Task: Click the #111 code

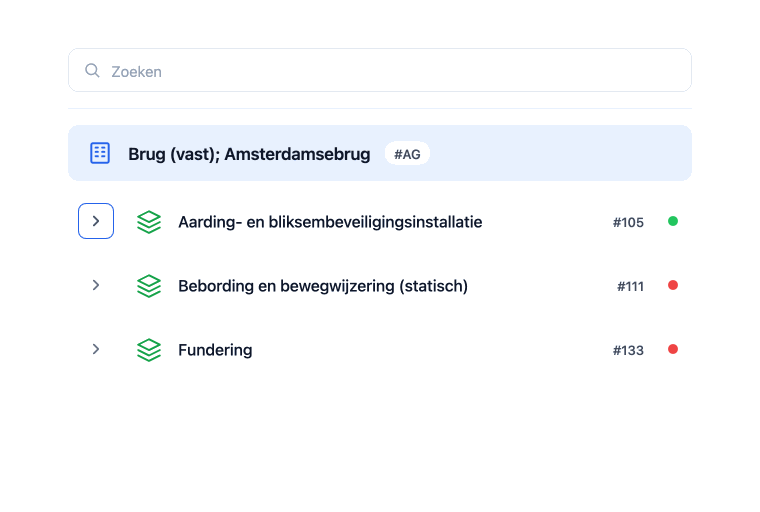Action: (631, 287)
